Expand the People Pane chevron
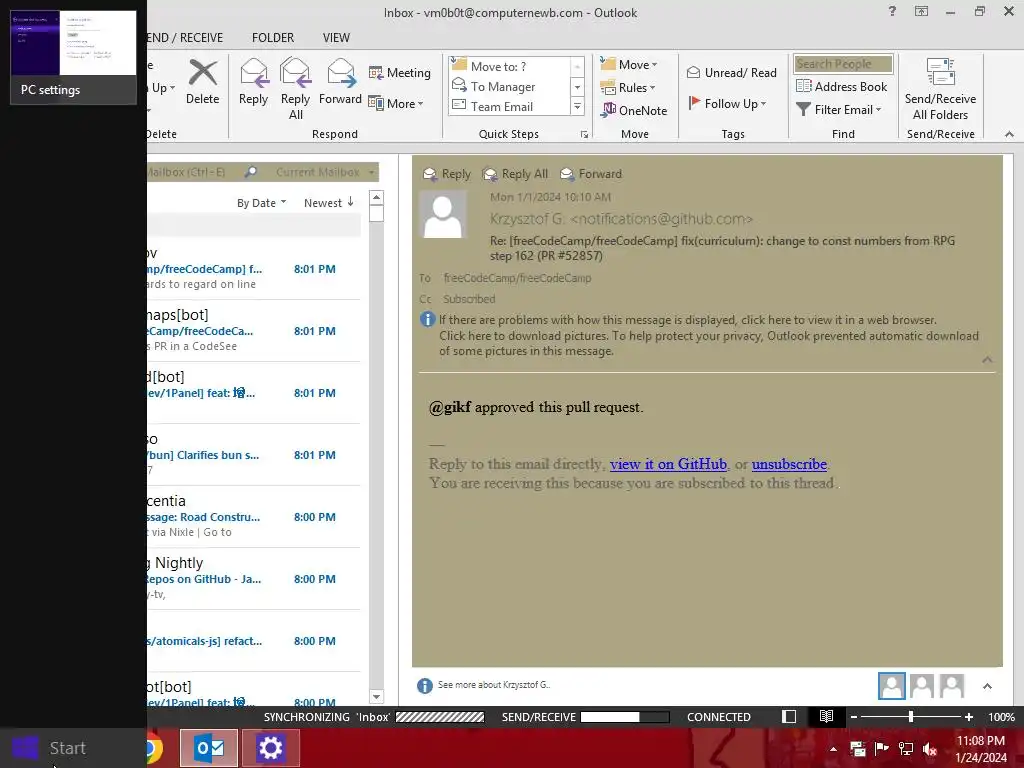 987,686
